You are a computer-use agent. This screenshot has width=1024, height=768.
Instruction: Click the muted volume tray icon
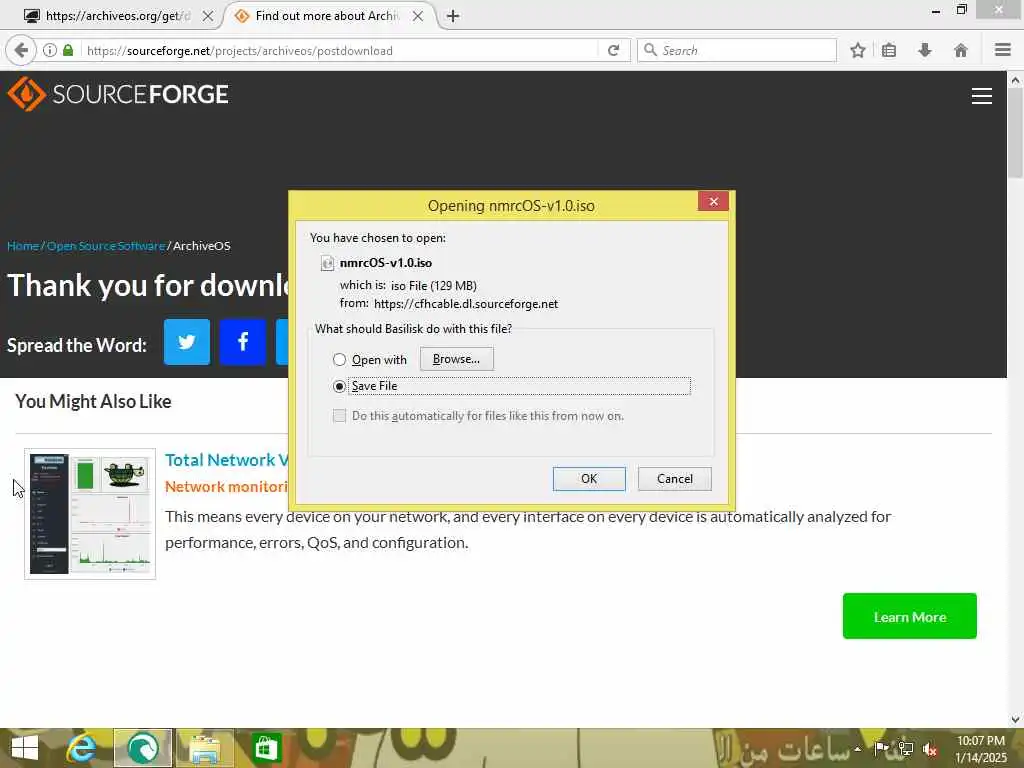(x=930, y=750)
